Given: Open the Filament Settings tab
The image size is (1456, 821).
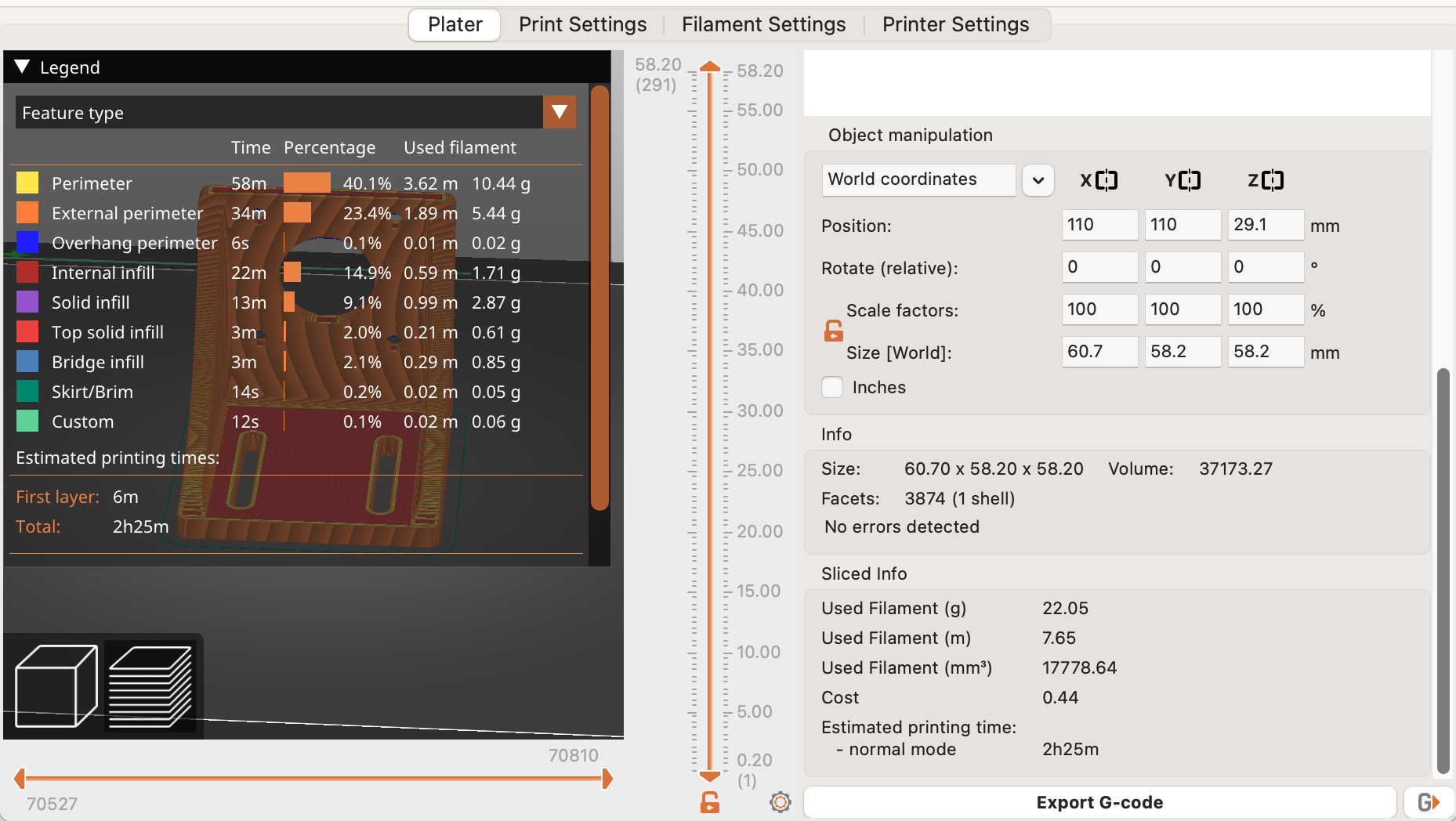Looking at the screenshot, I should click(763, 24).
